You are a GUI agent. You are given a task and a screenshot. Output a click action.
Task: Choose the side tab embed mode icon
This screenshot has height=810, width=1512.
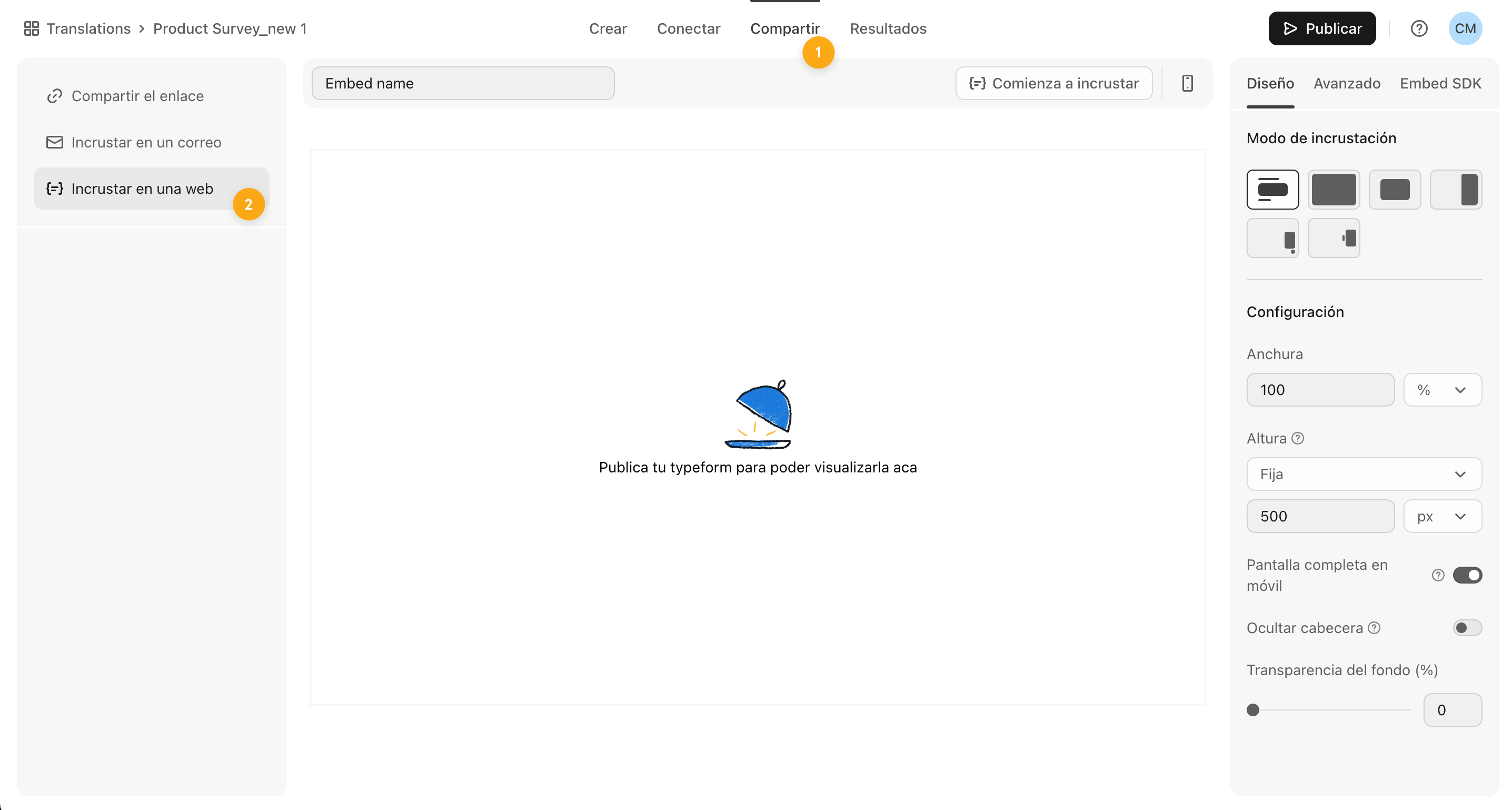pyautogui.click(x=1334, y=238)
